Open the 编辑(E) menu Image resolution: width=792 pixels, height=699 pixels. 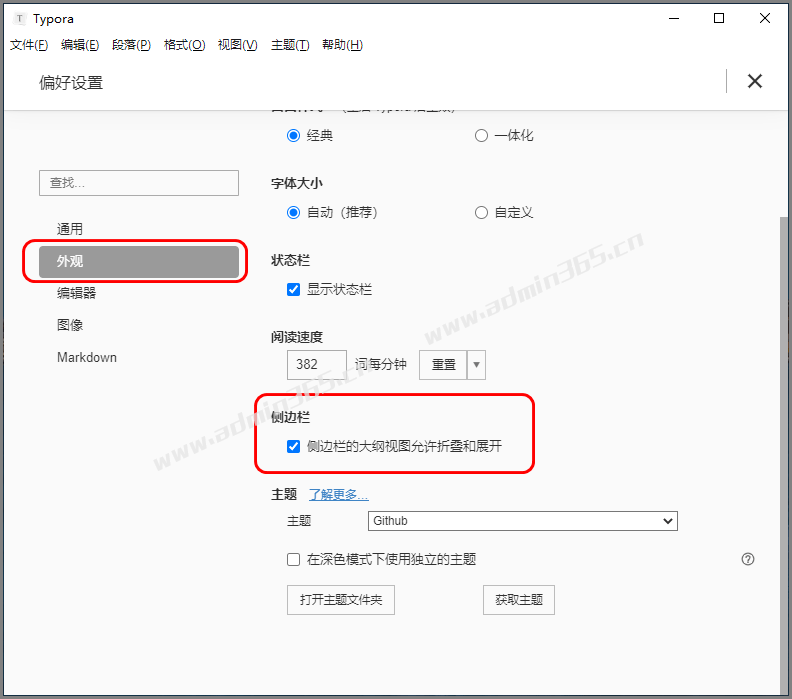pyautogui.click(x=80, y=45)
